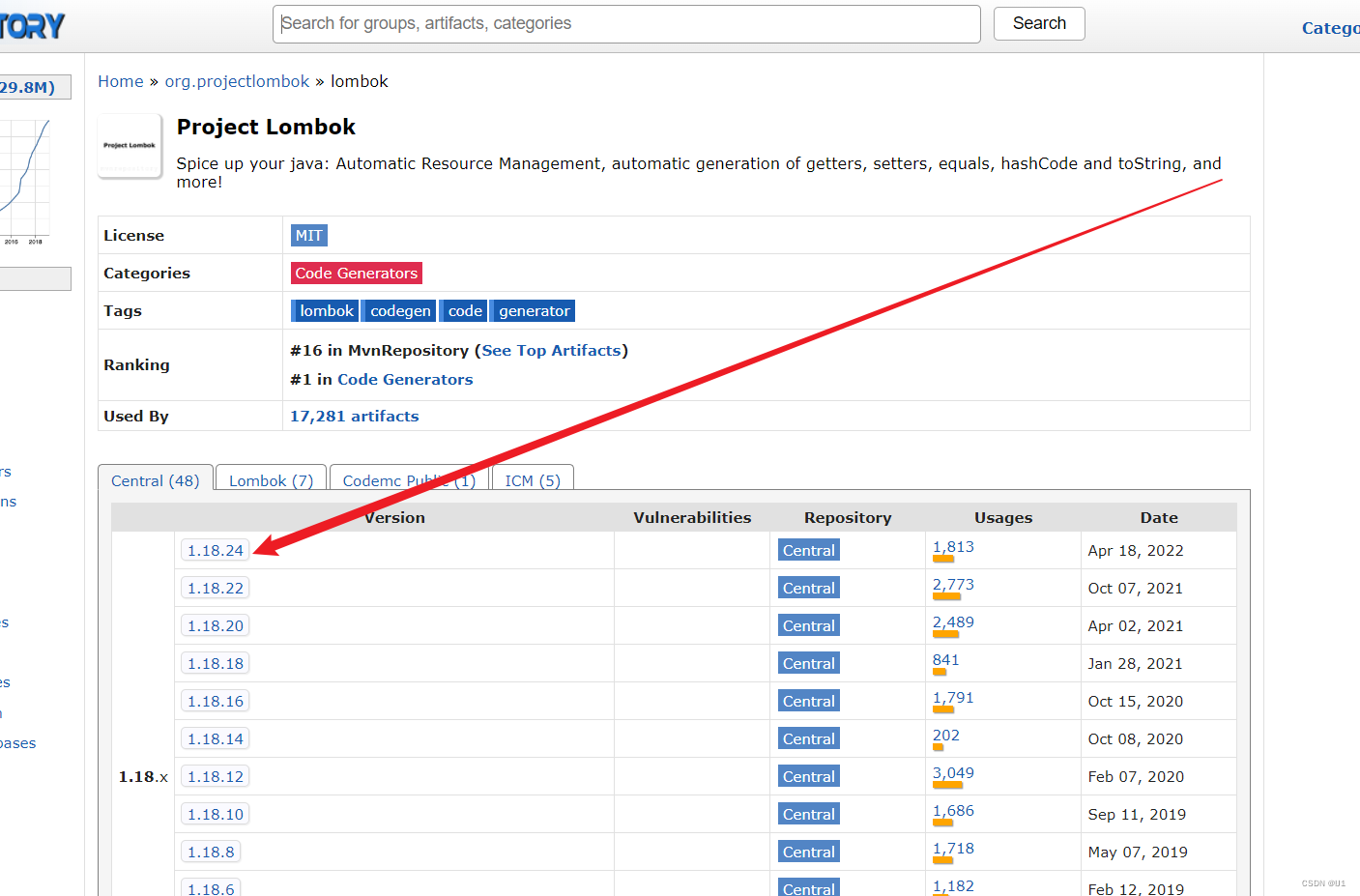Open version 1.18.14
The height and width of the screenshot is (896, 1360).
click(x=216, y=738)
